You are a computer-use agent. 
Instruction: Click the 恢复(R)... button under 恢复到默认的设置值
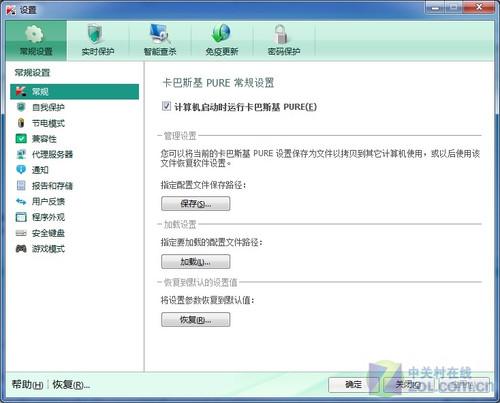tap(196, 320)
